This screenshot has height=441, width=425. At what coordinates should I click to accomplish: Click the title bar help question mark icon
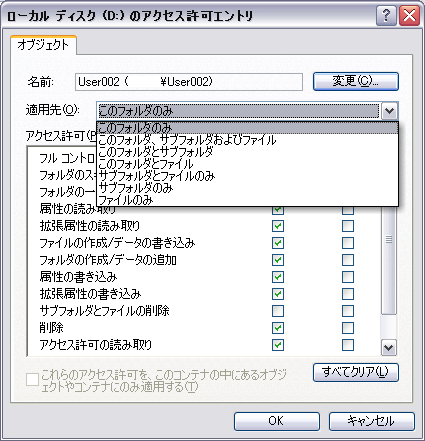(386, 16)
